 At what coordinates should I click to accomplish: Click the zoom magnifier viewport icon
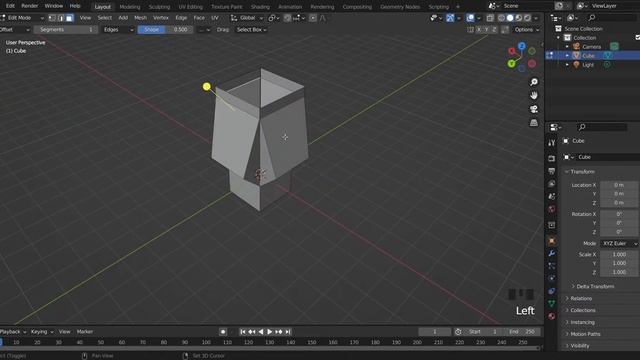(x=533, y=82)
